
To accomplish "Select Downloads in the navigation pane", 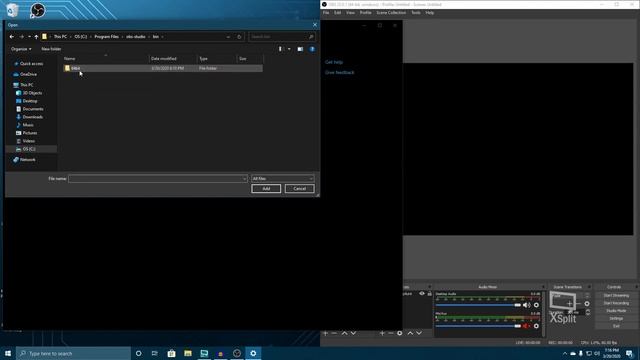I will pos(32,117).
